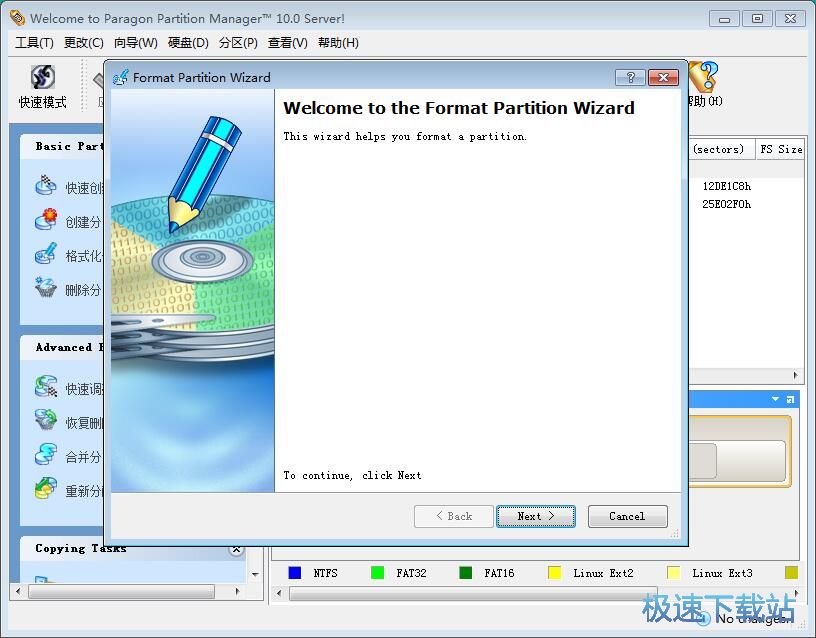
Task: Click the 重新分配 redistribute free space icon
Action: 46,489
